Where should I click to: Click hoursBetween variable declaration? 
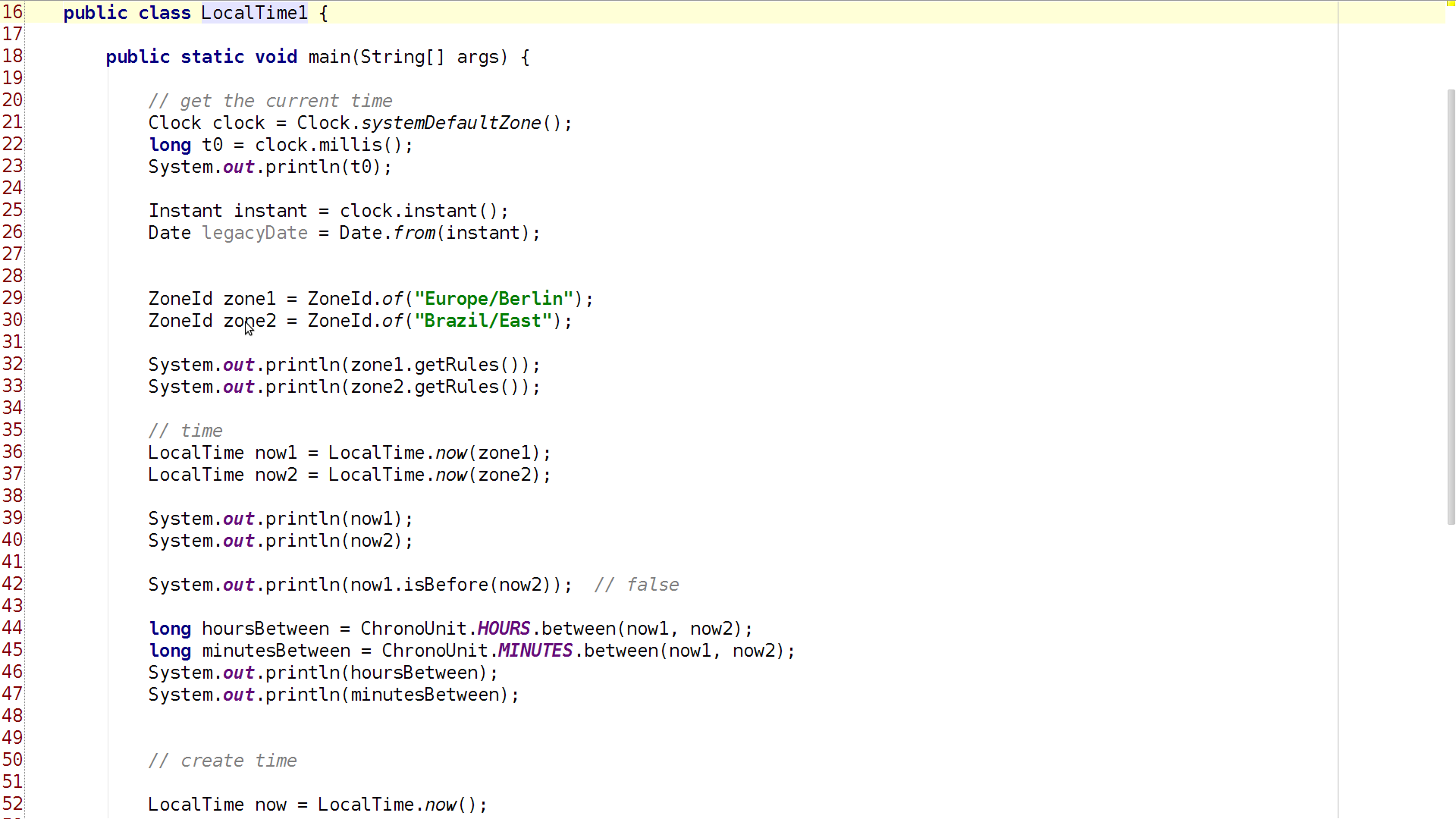pyautogui.click(x=265, y=629)
